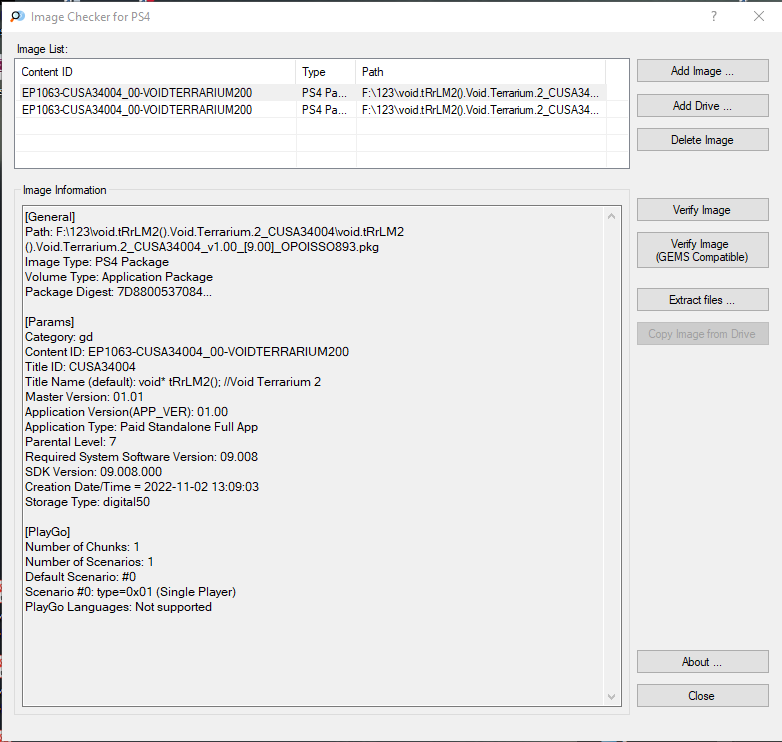Viewport: 782px width, 742px height.
Task: Click the Parental Level: 7 line
Action: click(x=71, y=441)
